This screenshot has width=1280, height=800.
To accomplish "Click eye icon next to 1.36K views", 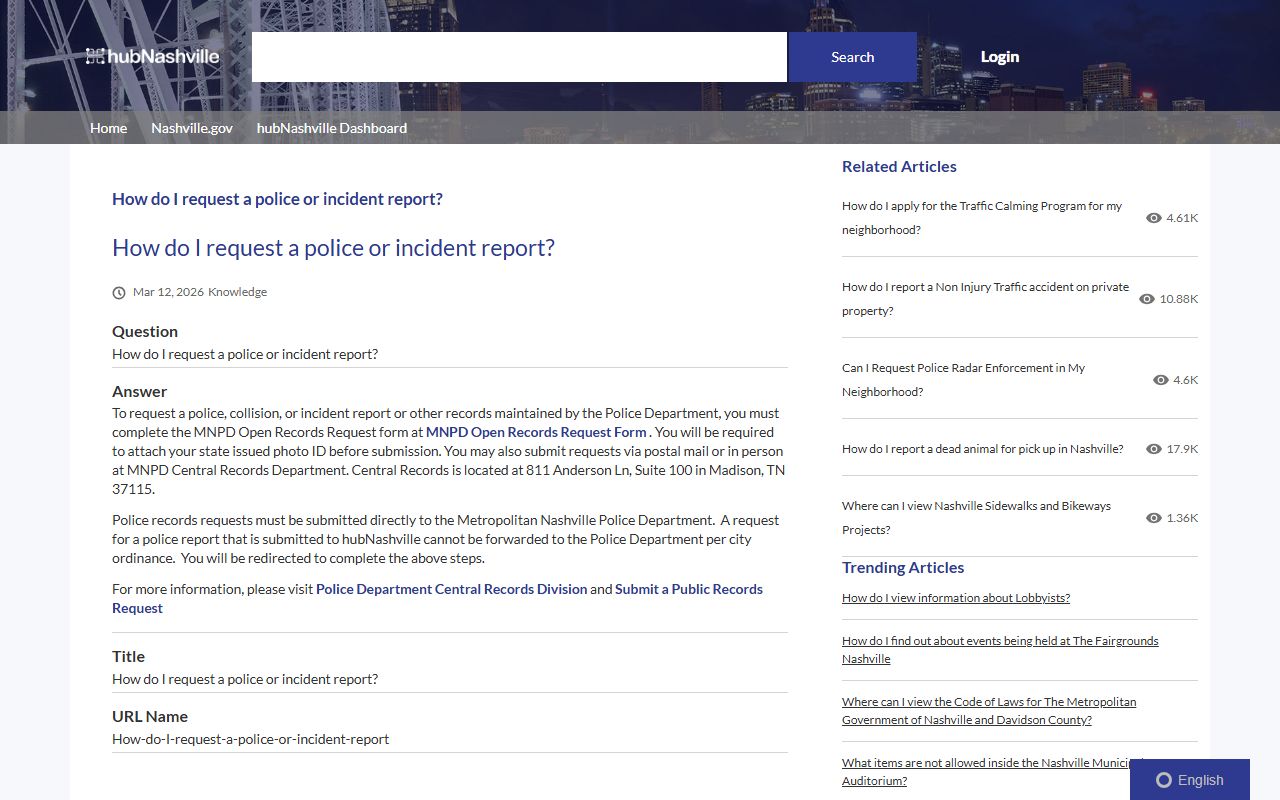I will coord(1154,518).
